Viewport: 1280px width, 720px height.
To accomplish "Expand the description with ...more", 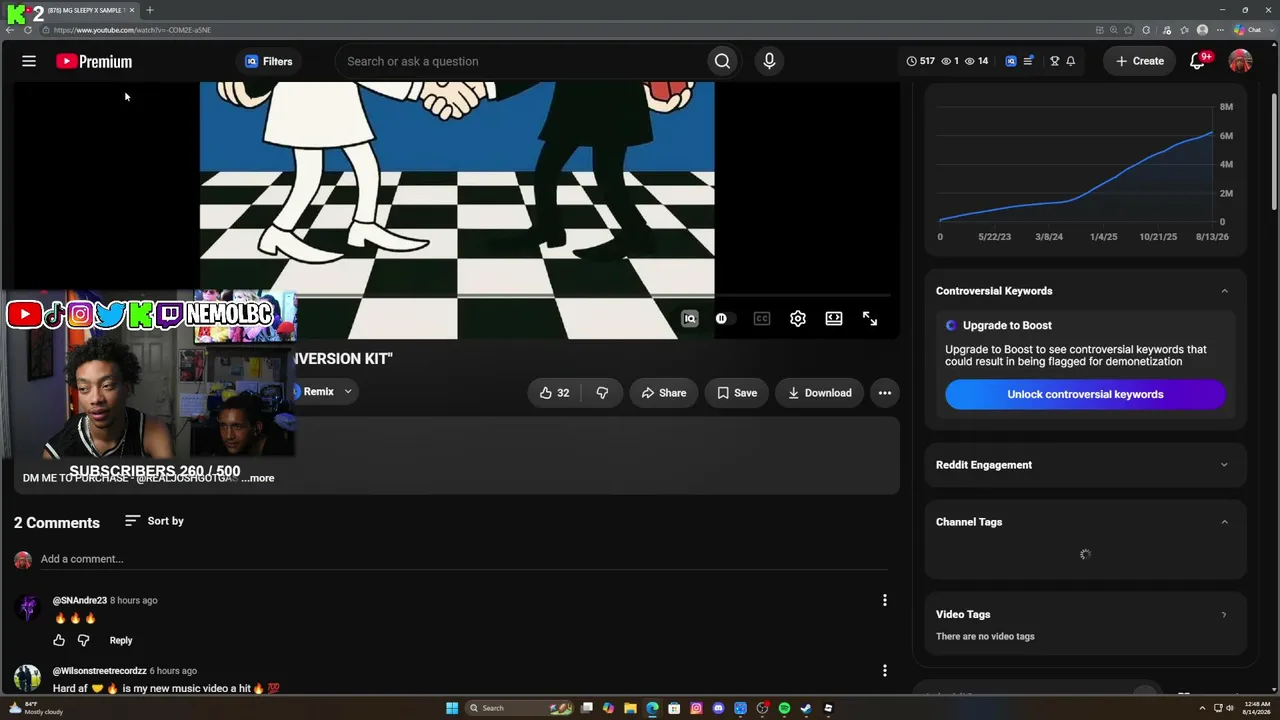I will pos(258,478).
